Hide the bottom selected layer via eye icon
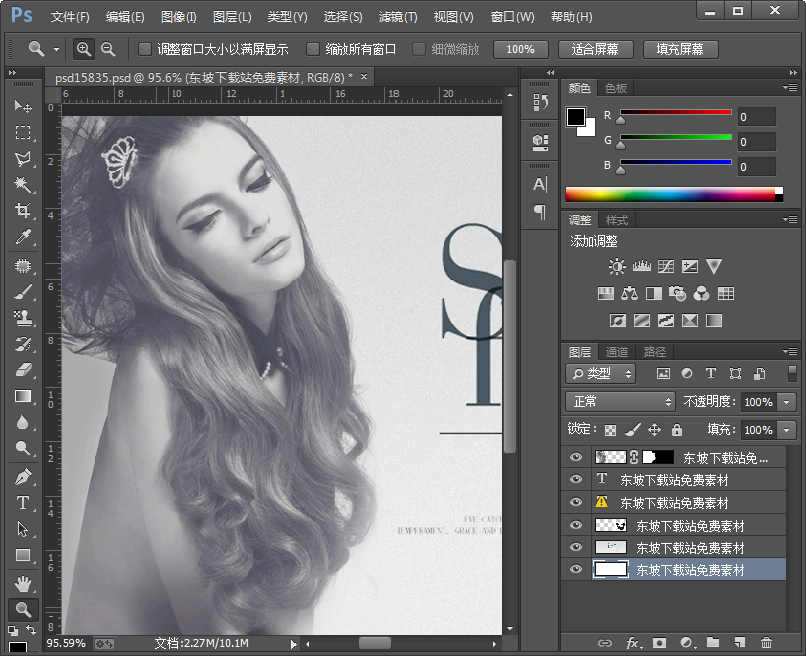The image size is (806, 656). point(575,570)
